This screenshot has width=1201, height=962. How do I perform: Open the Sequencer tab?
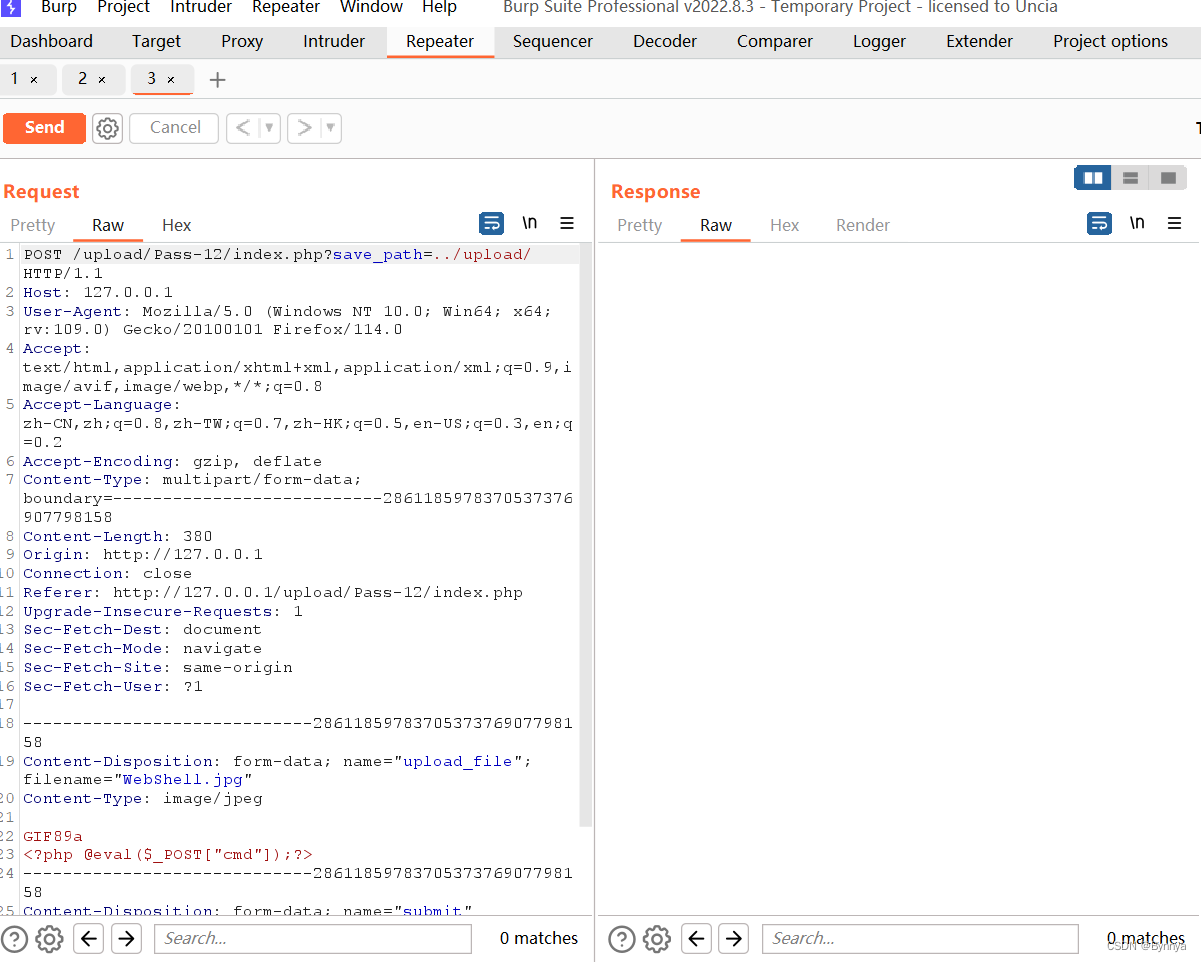553,41
